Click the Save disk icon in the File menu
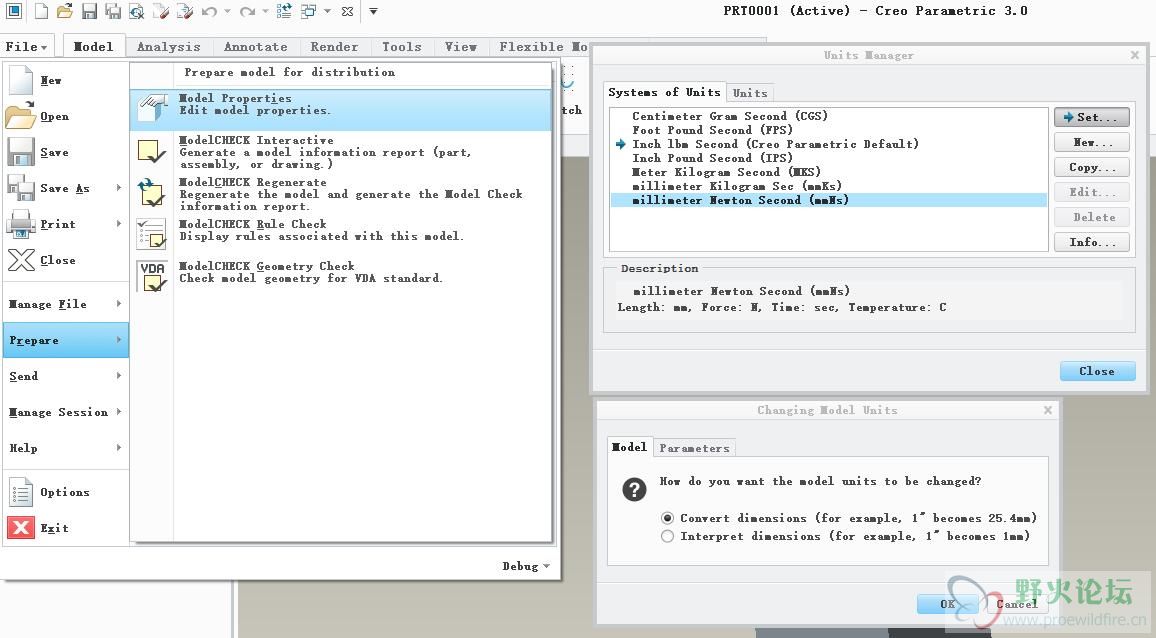Viewport: 1156px width, 638px height. point(21,152)
